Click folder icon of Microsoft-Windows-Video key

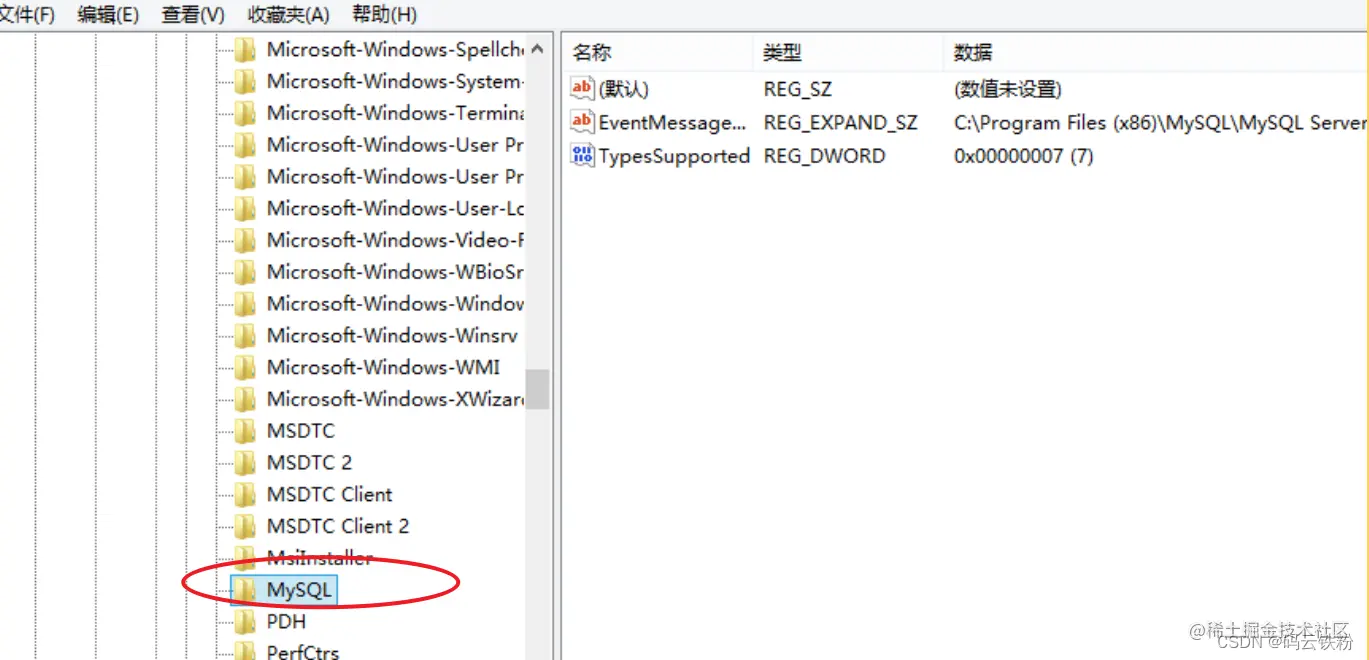tap(244, 240)
